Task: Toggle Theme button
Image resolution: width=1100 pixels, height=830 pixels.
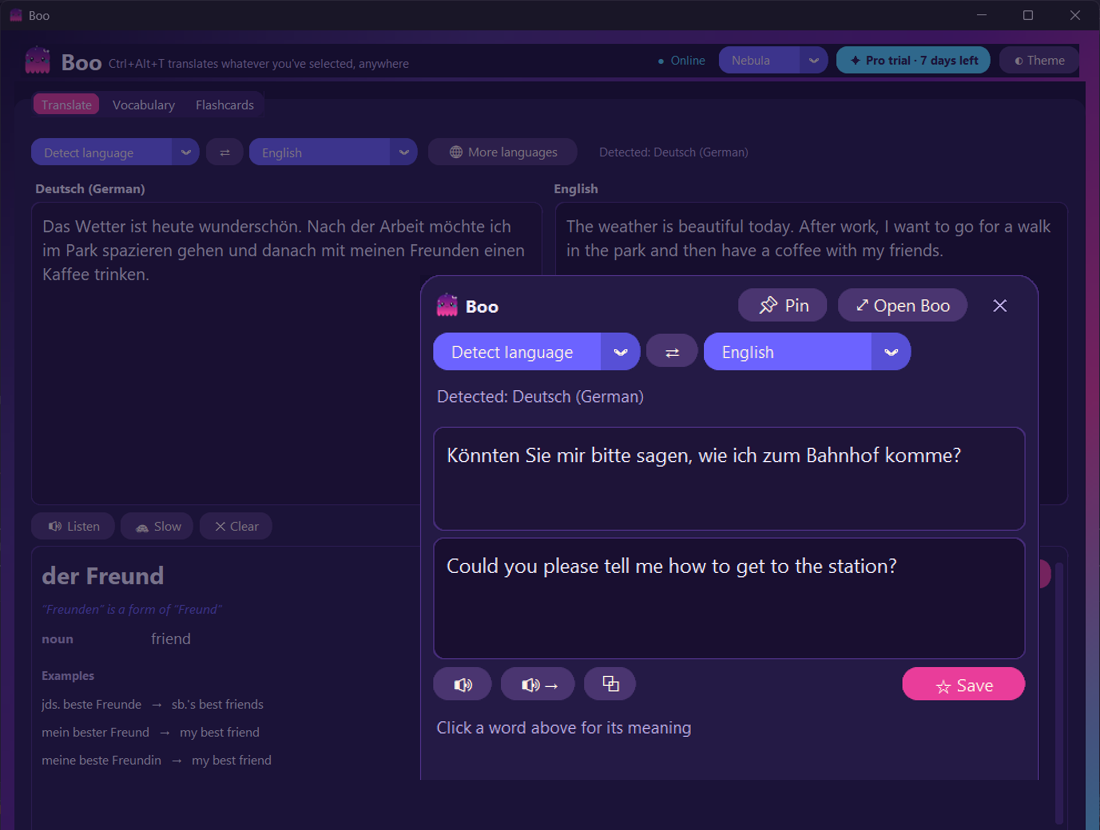Action: [1040, 60]
